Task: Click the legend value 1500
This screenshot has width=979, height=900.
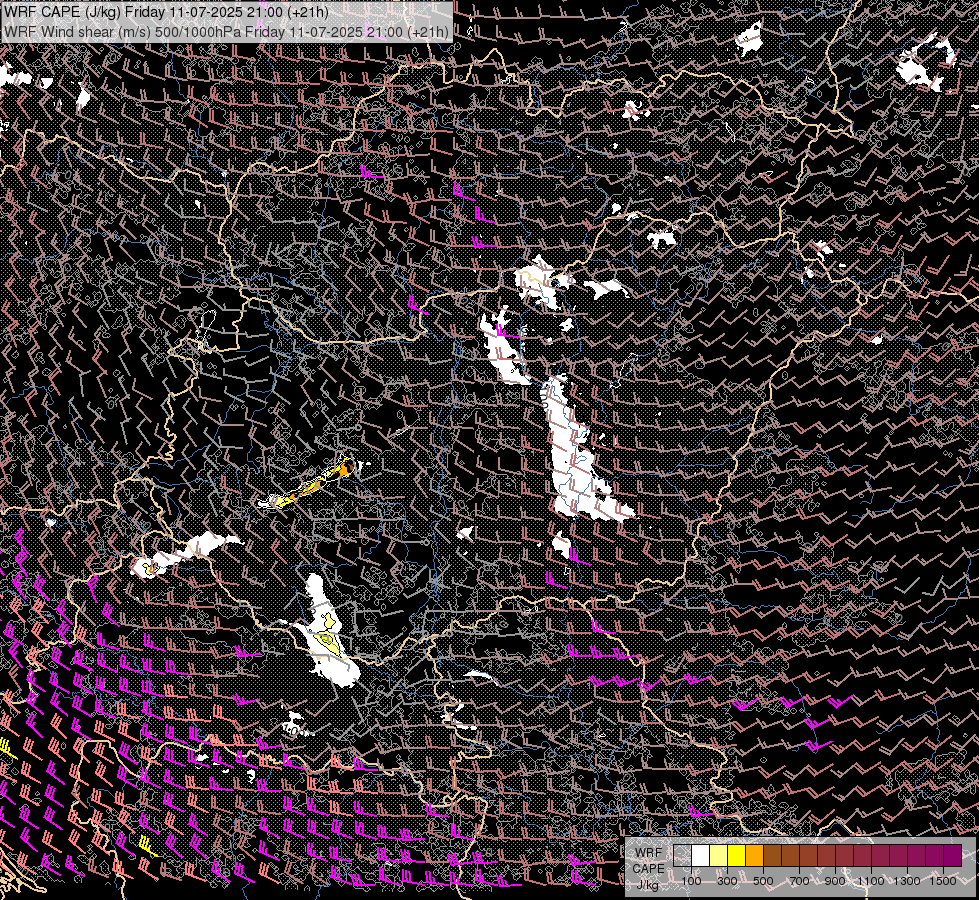Action: pos(943,881)
